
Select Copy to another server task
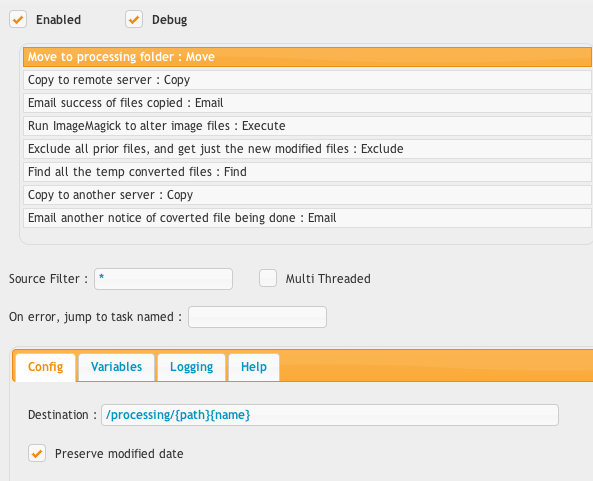[x=307, y=195]
